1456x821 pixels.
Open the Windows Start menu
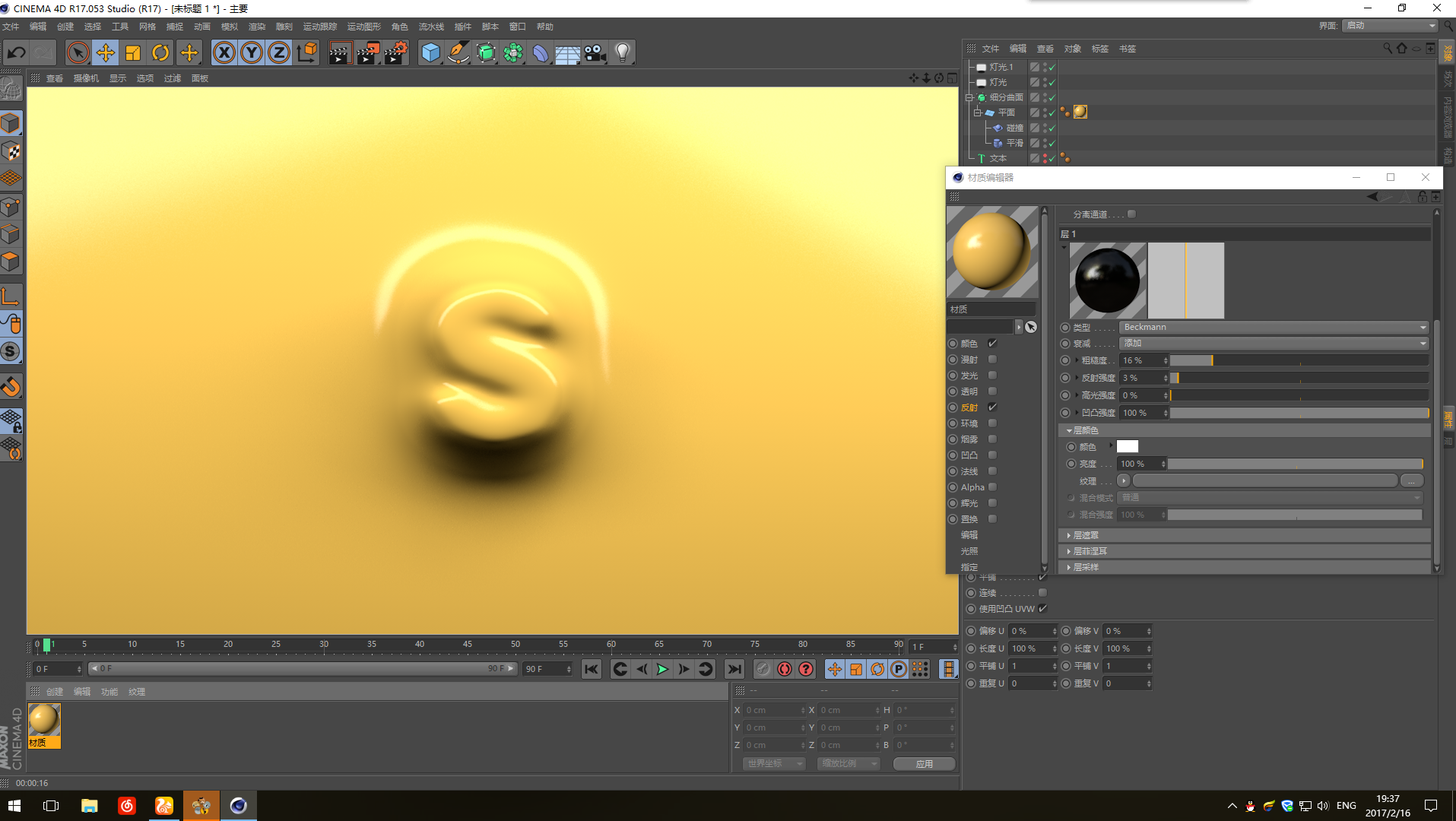[x=14, y=805]
